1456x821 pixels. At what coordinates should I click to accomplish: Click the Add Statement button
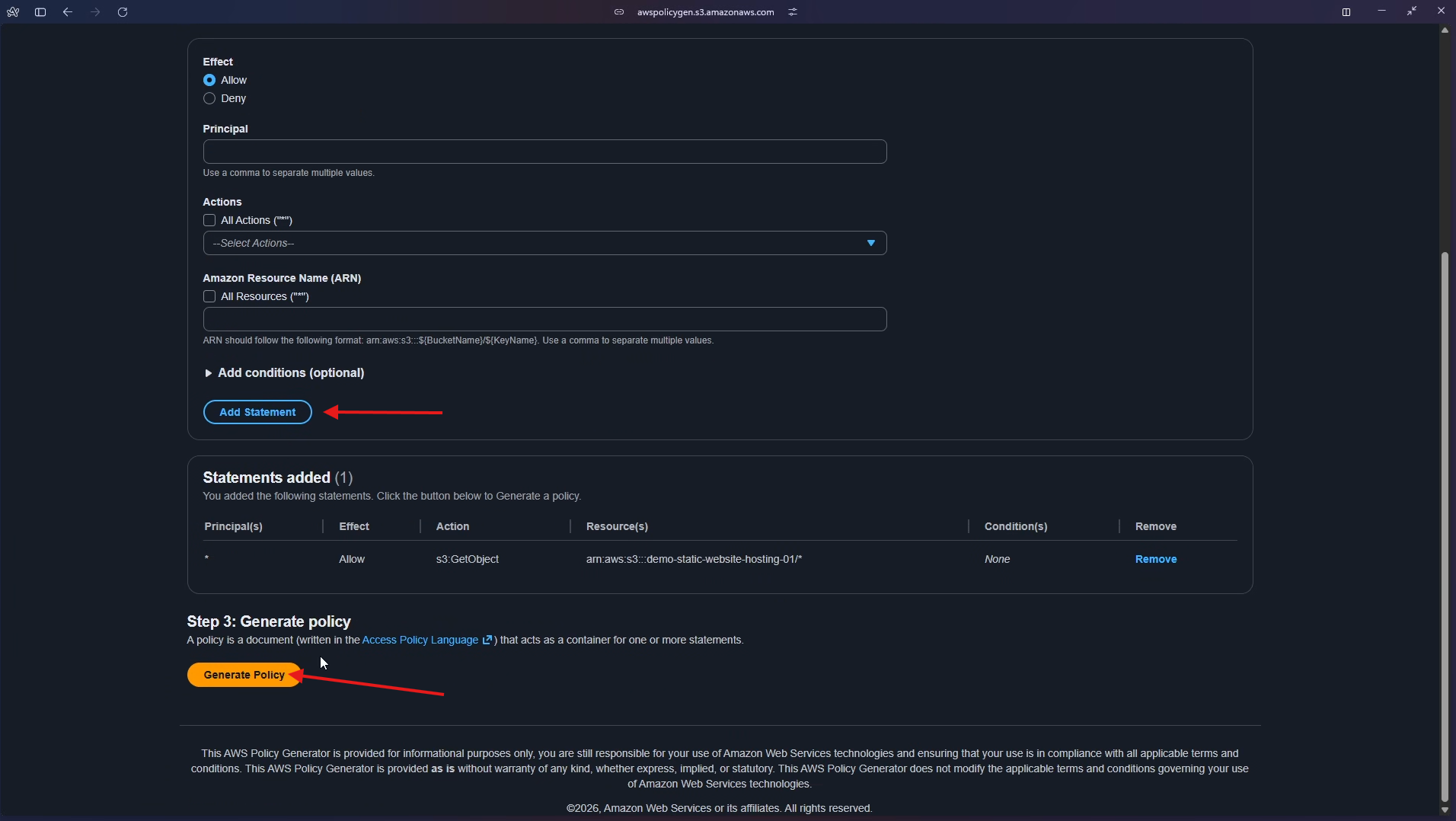tap(257, 412)
